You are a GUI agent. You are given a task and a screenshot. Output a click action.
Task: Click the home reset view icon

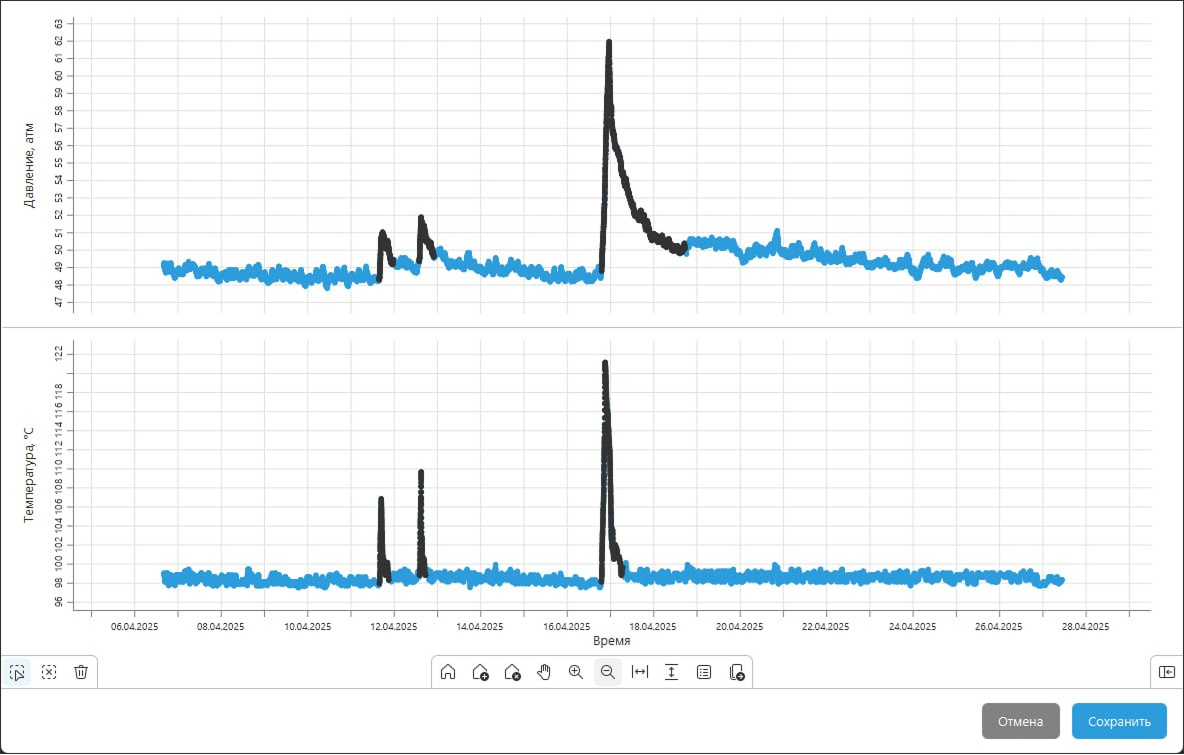(x=448, y=672)
